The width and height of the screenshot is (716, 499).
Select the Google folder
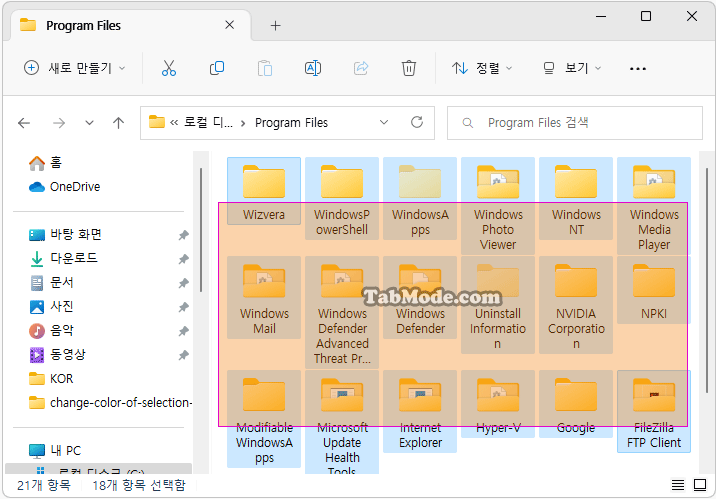tap(576, 404)
